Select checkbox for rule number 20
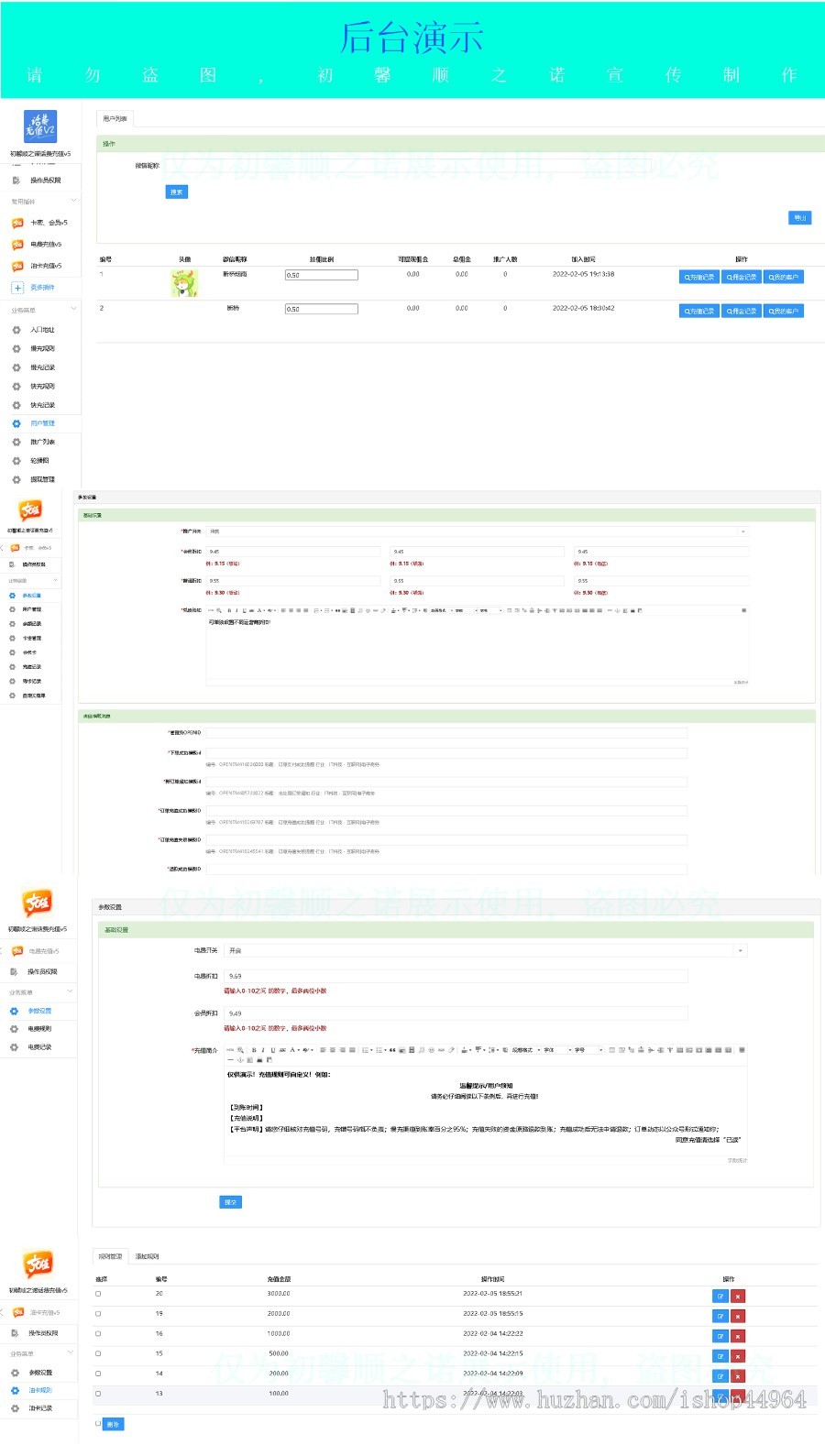The height and width of the screenshot is (1456, 825). 98,1294
